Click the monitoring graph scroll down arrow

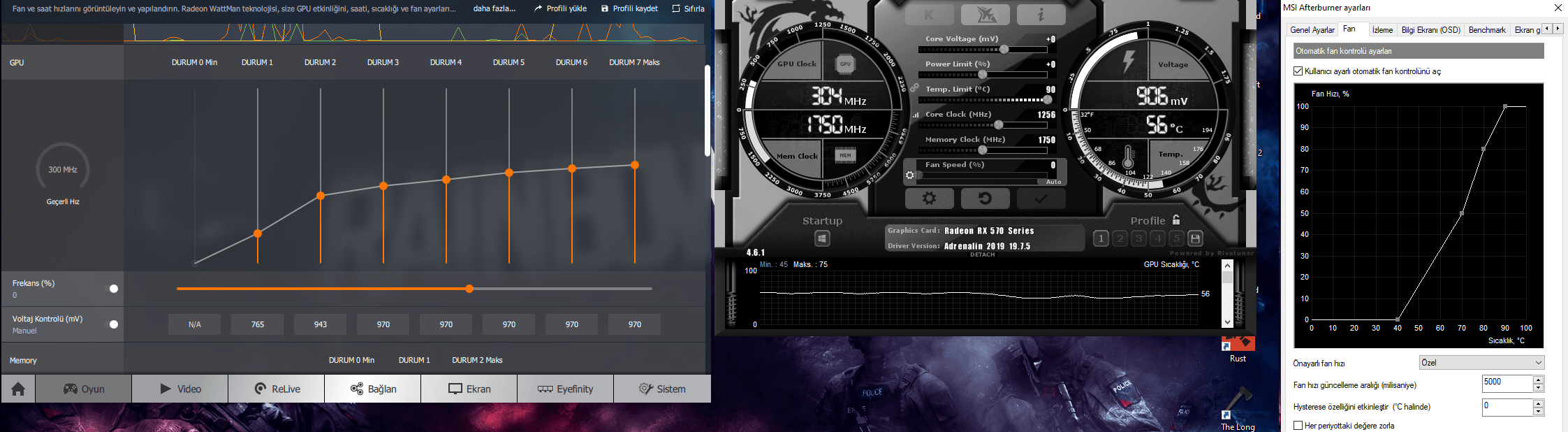coord(1227,322)
